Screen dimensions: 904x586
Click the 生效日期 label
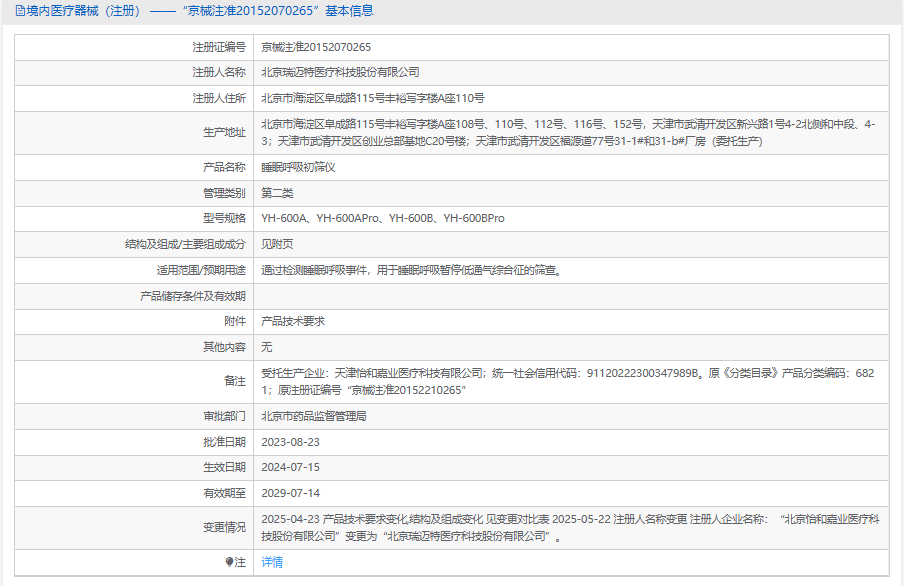click(224, 468)
